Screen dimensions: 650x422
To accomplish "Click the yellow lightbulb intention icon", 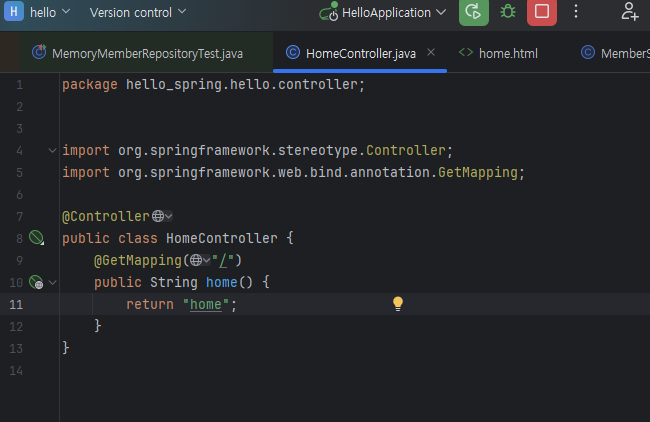I will point(398,304).
